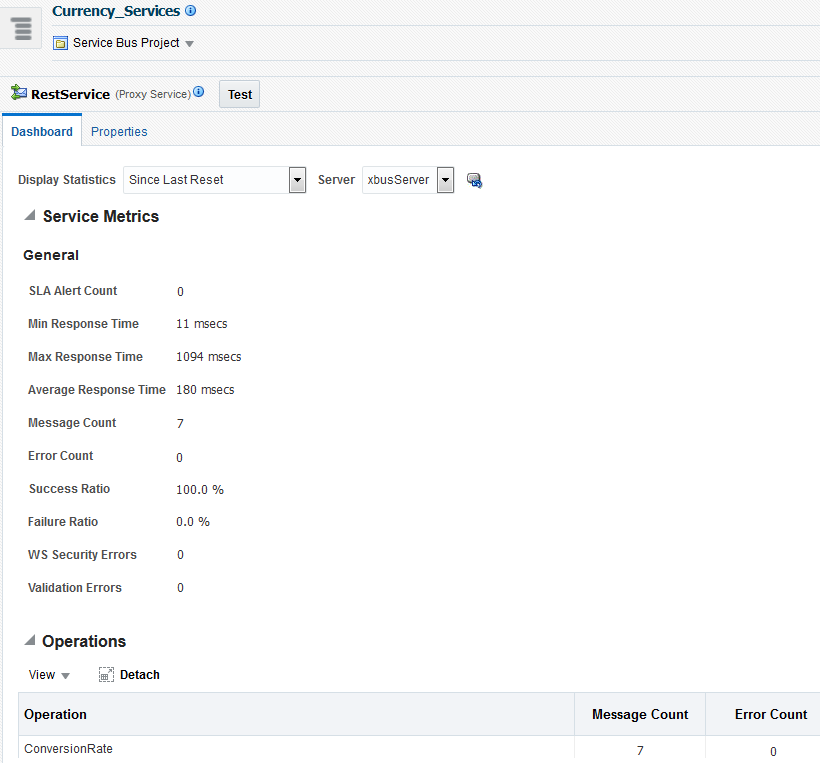Click the RestService name text
The height and width of the screenshot is (766, 820).
[71, 95]
